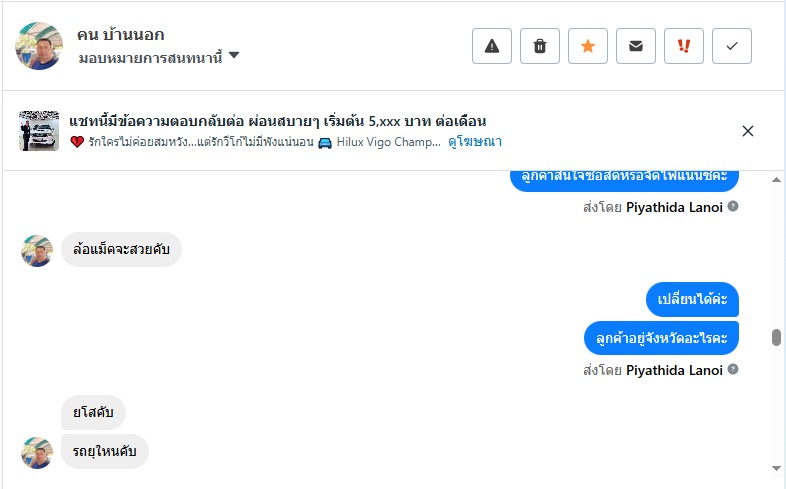Viewport: 786px width, 489px height.
Task: Open the ดูโฆษณา ad link
Action: click(x=474, y=142)
